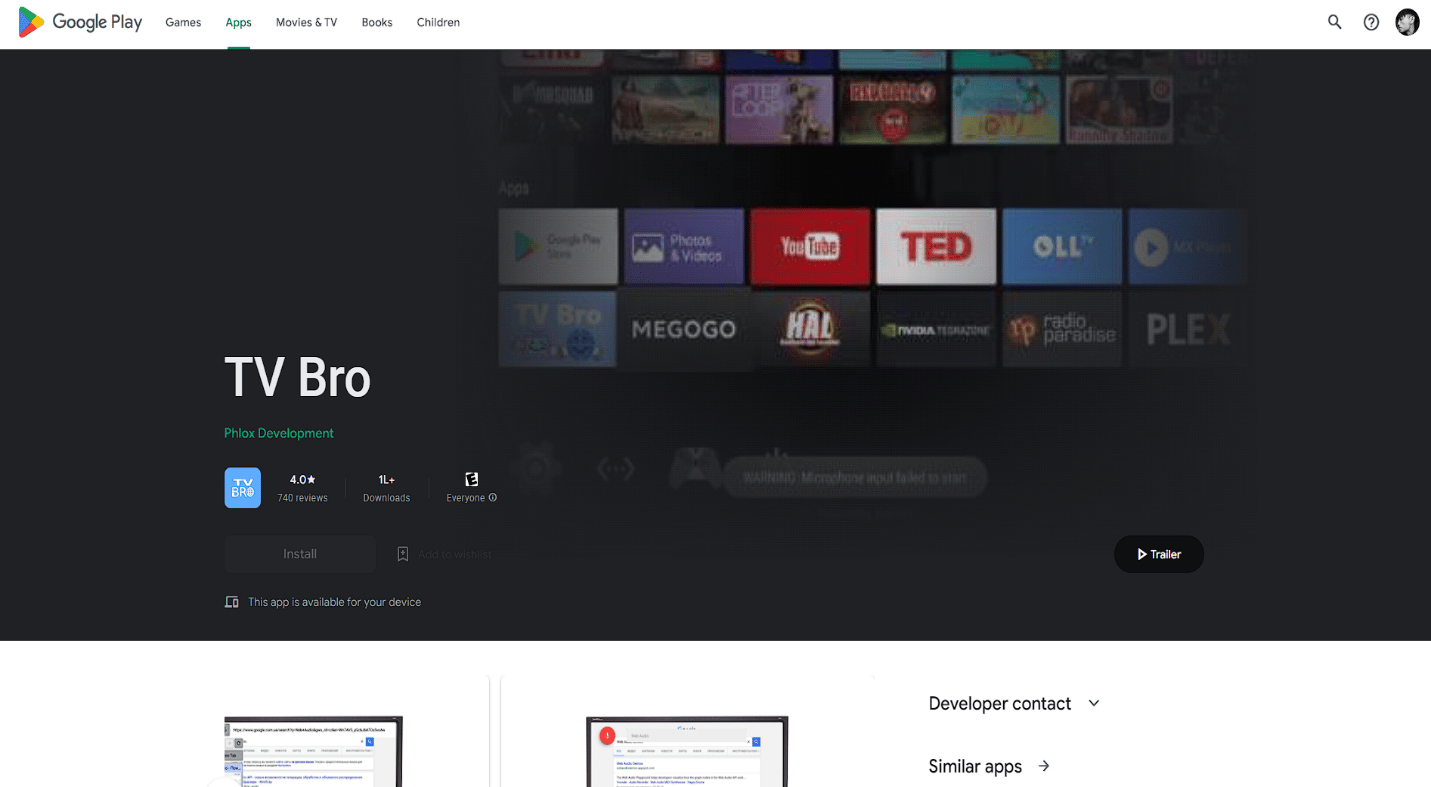1431x787 pixels.
Task: Click the Everyone rating E badge
Action: [472, 479]
